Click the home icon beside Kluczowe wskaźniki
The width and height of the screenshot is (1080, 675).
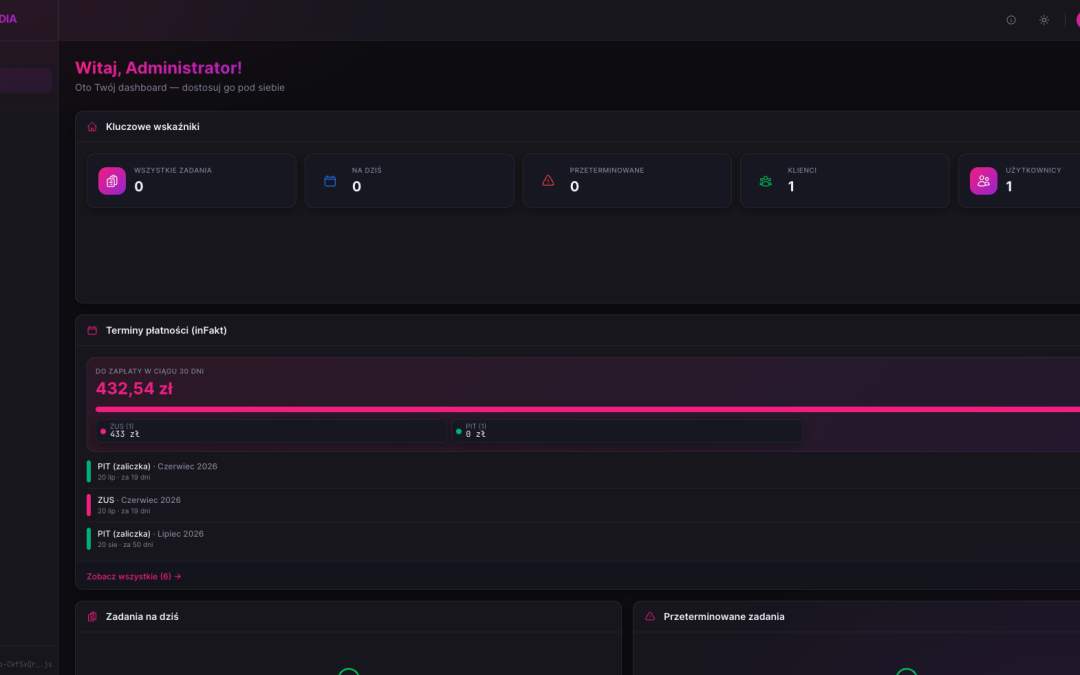tap(92, 127)
